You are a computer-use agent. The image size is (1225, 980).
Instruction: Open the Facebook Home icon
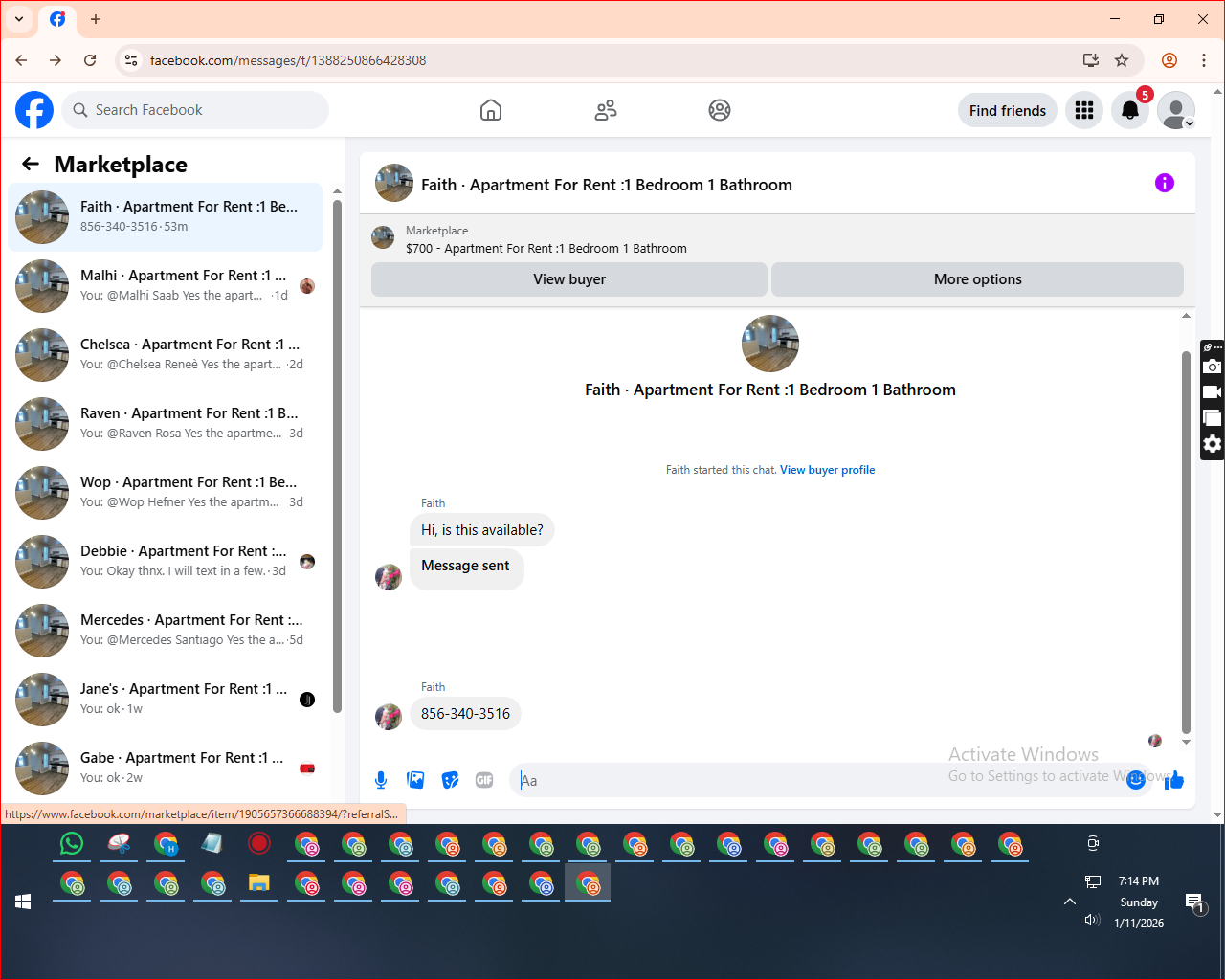coord(491,110)
